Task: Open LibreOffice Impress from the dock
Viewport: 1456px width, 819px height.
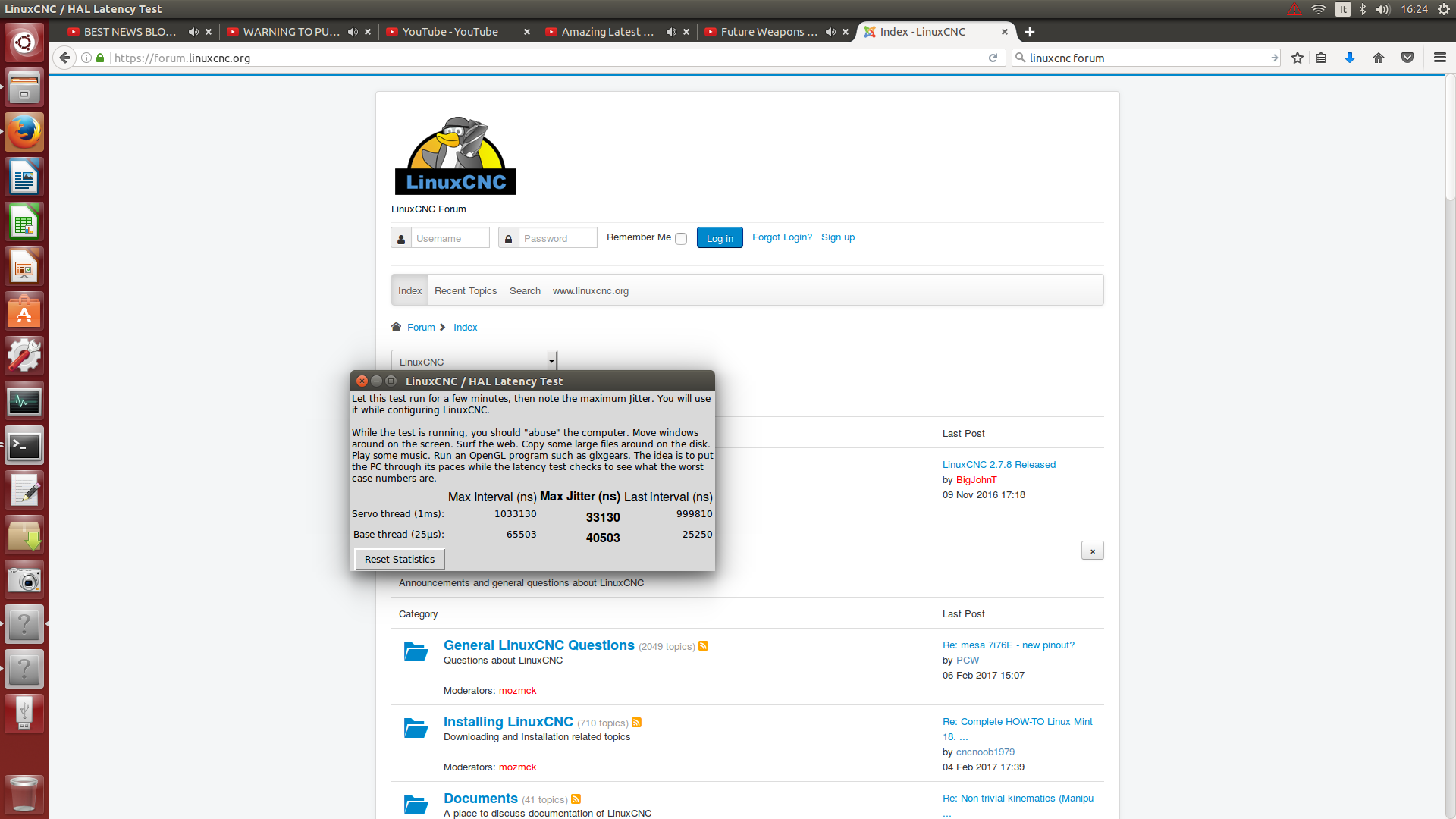Action: (24, 266)
